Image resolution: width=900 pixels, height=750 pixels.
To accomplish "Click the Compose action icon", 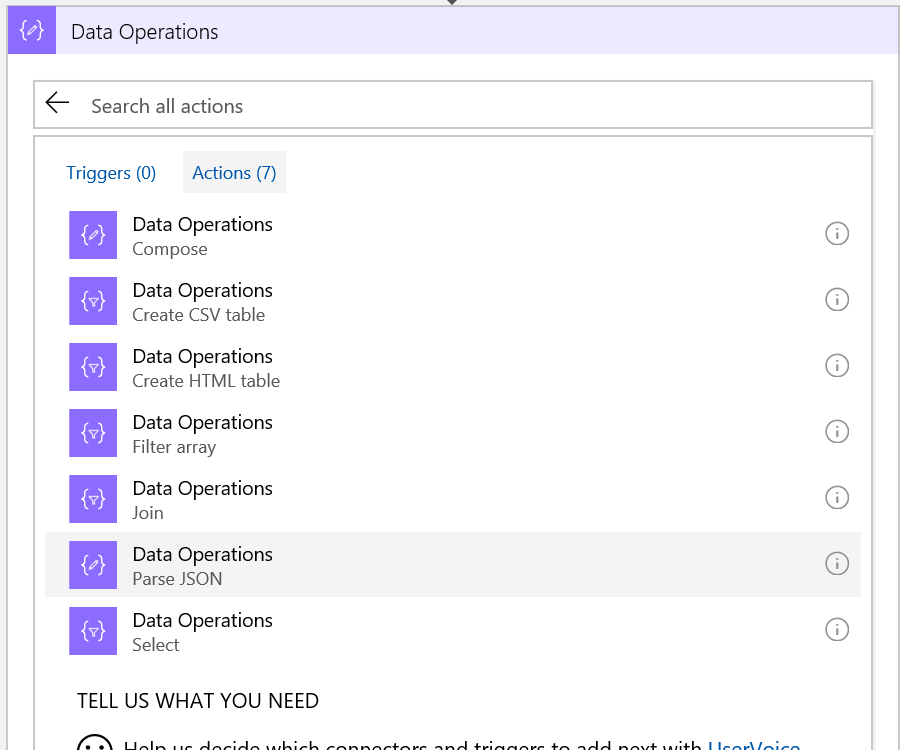I will point(93,235).
